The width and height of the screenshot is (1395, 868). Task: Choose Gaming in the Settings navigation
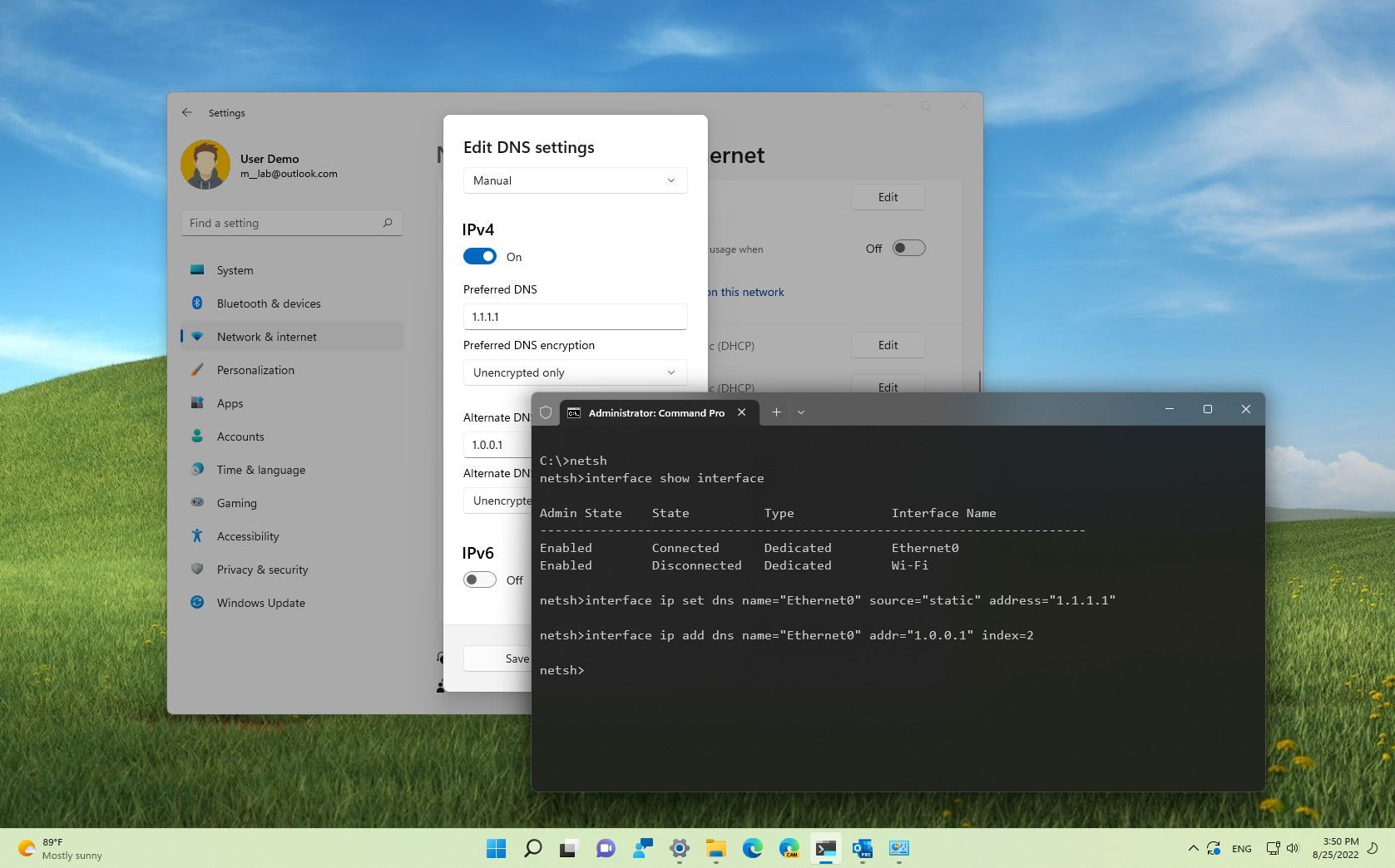click(x=236, y=503)
